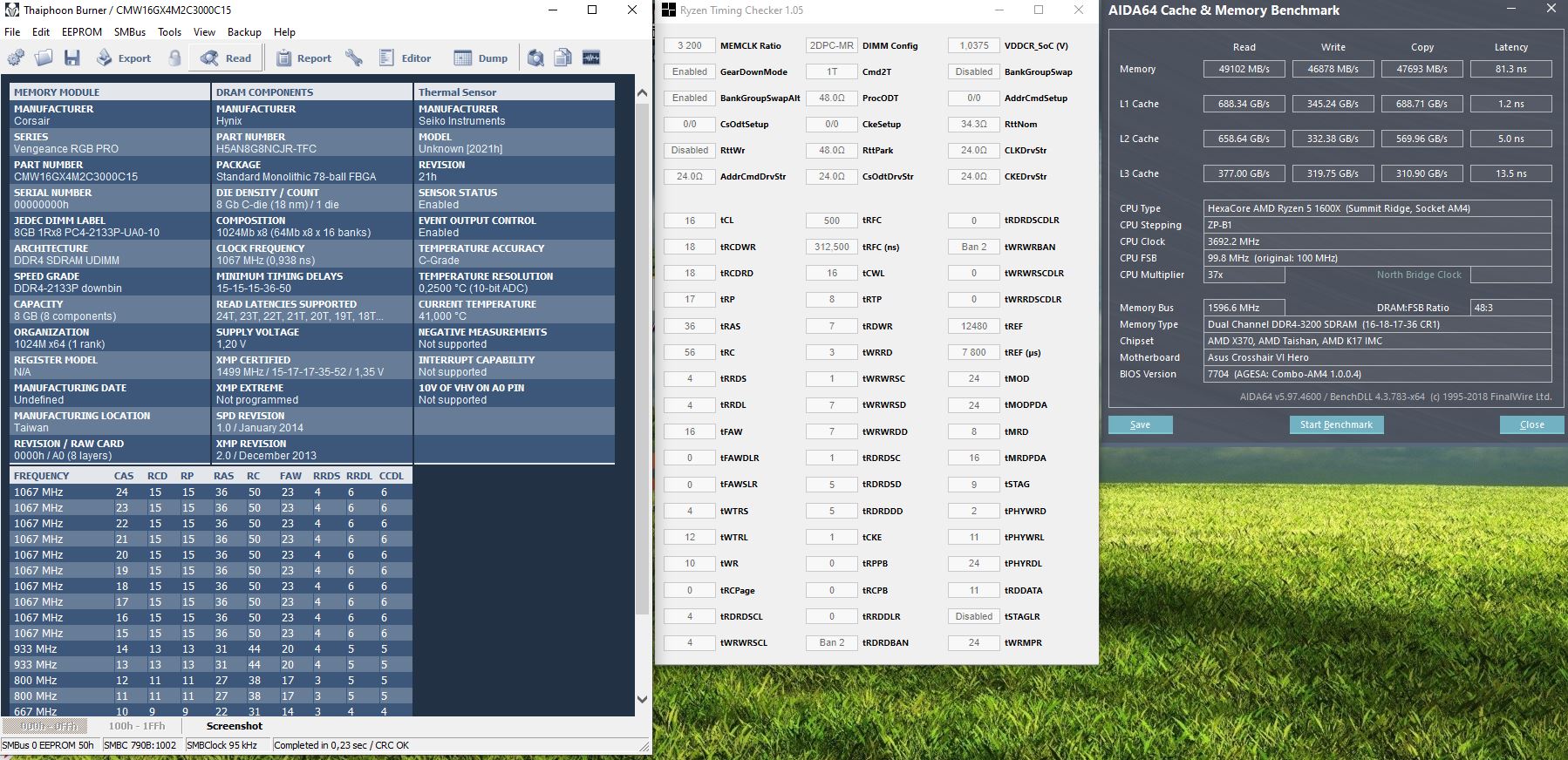Click the floppy disk save icon
This screenshot has width=1568, height=760.
coord(72,58)
